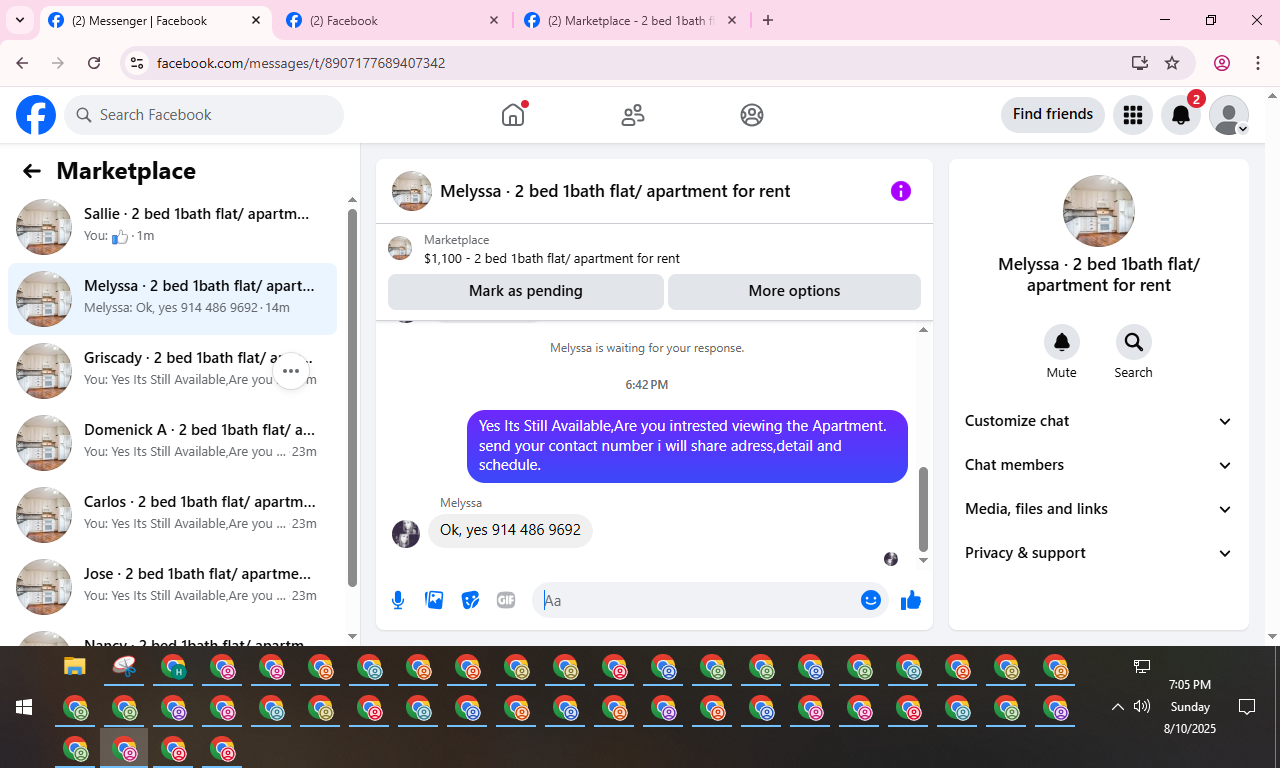Open the emoji picker smiley
This screenshot has height=768, width=1280.
point(871,600)
